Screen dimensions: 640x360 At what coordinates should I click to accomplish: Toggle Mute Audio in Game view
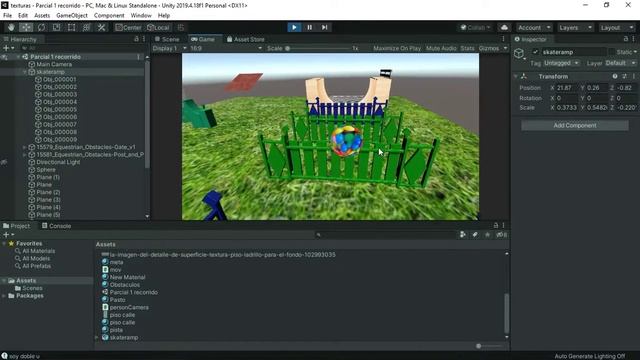(x=441, y=48)
